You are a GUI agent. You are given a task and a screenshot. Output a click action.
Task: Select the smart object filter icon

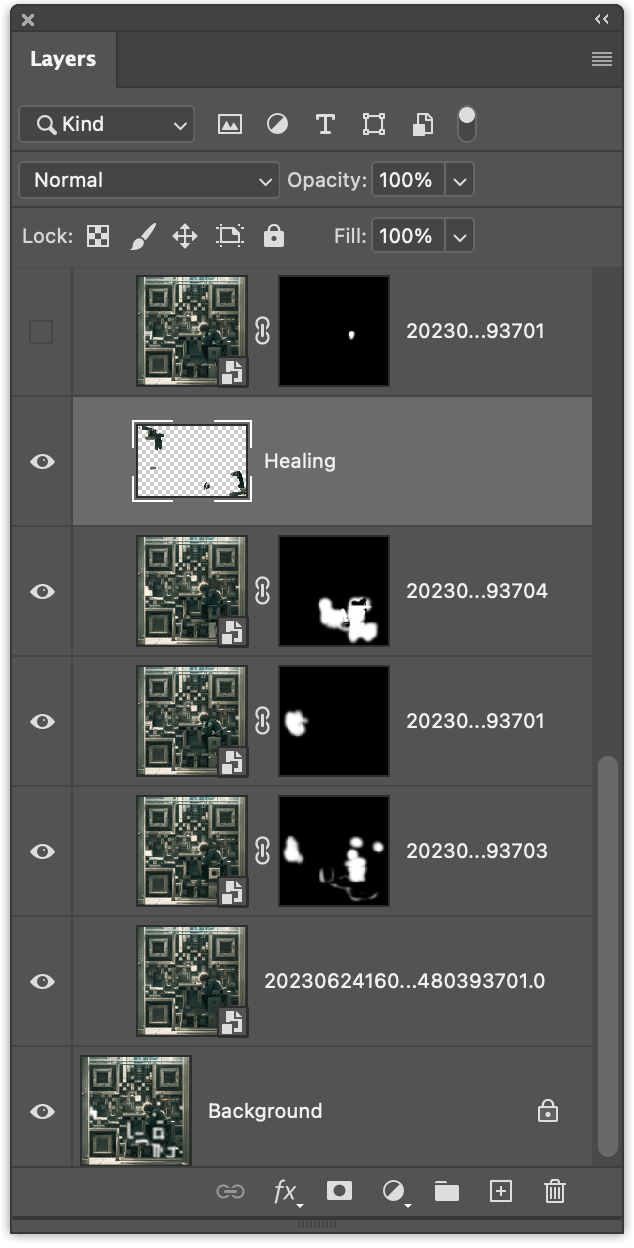coord(422,124)
